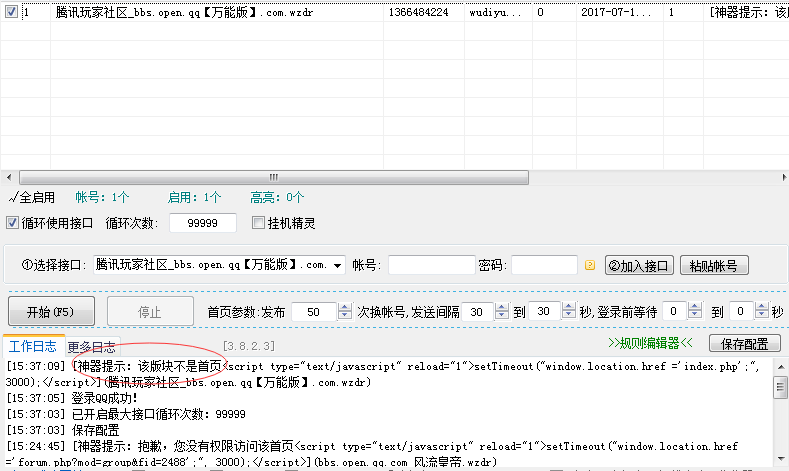Click the log panel's scroll up arrow
Screen dimensions: 789x471
click(780, 367)
